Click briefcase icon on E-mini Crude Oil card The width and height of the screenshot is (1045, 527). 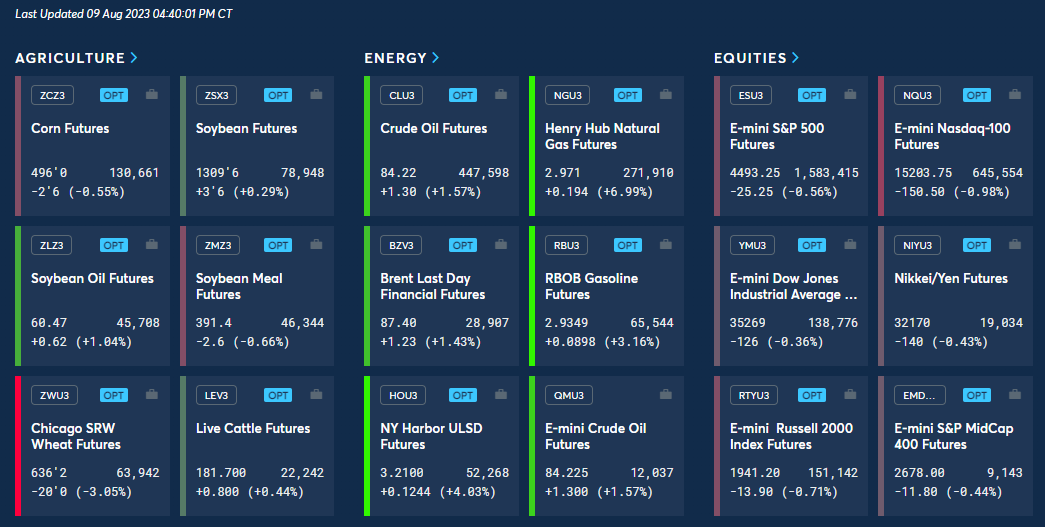coord(666,394)
